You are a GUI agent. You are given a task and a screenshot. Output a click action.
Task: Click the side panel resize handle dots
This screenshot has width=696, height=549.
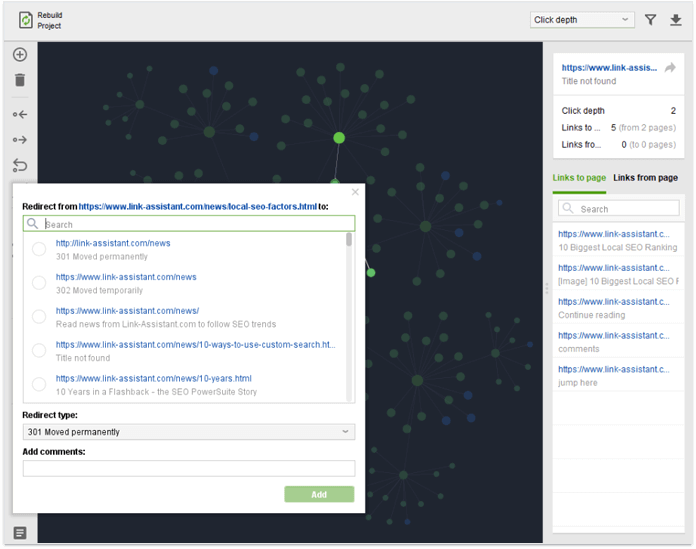[x=547, y=288]
